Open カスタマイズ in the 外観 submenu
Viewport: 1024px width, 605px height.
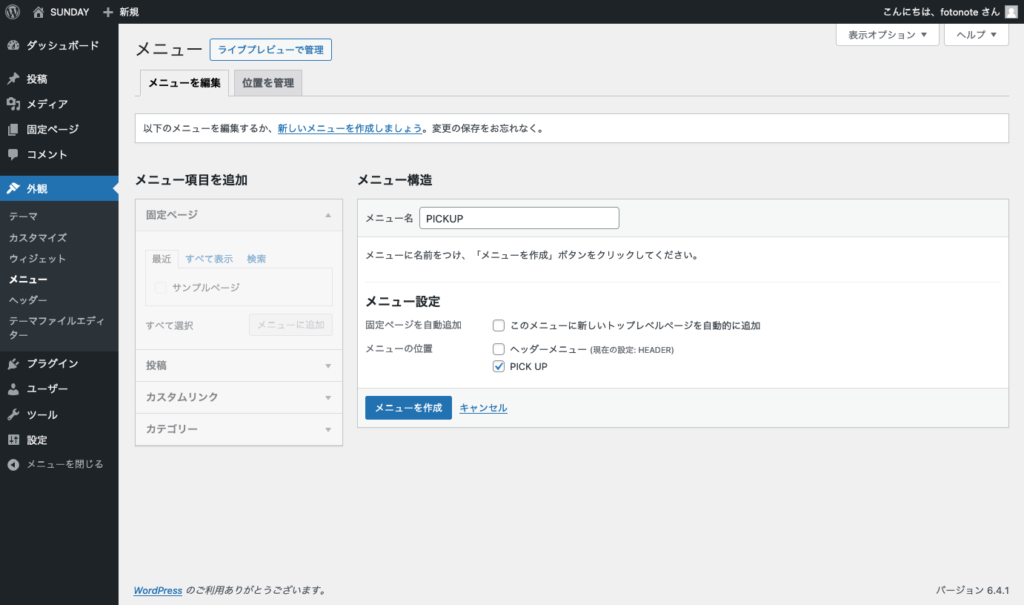pyautogui.click(x=38, y=238)
